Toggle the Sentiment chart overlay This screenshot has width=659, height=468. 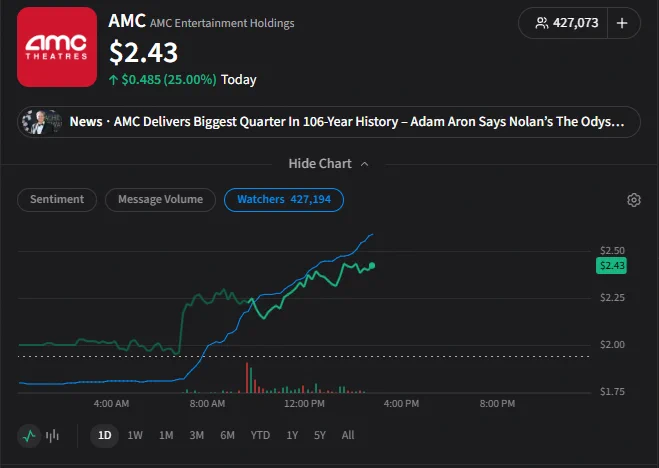coord(57,200)
